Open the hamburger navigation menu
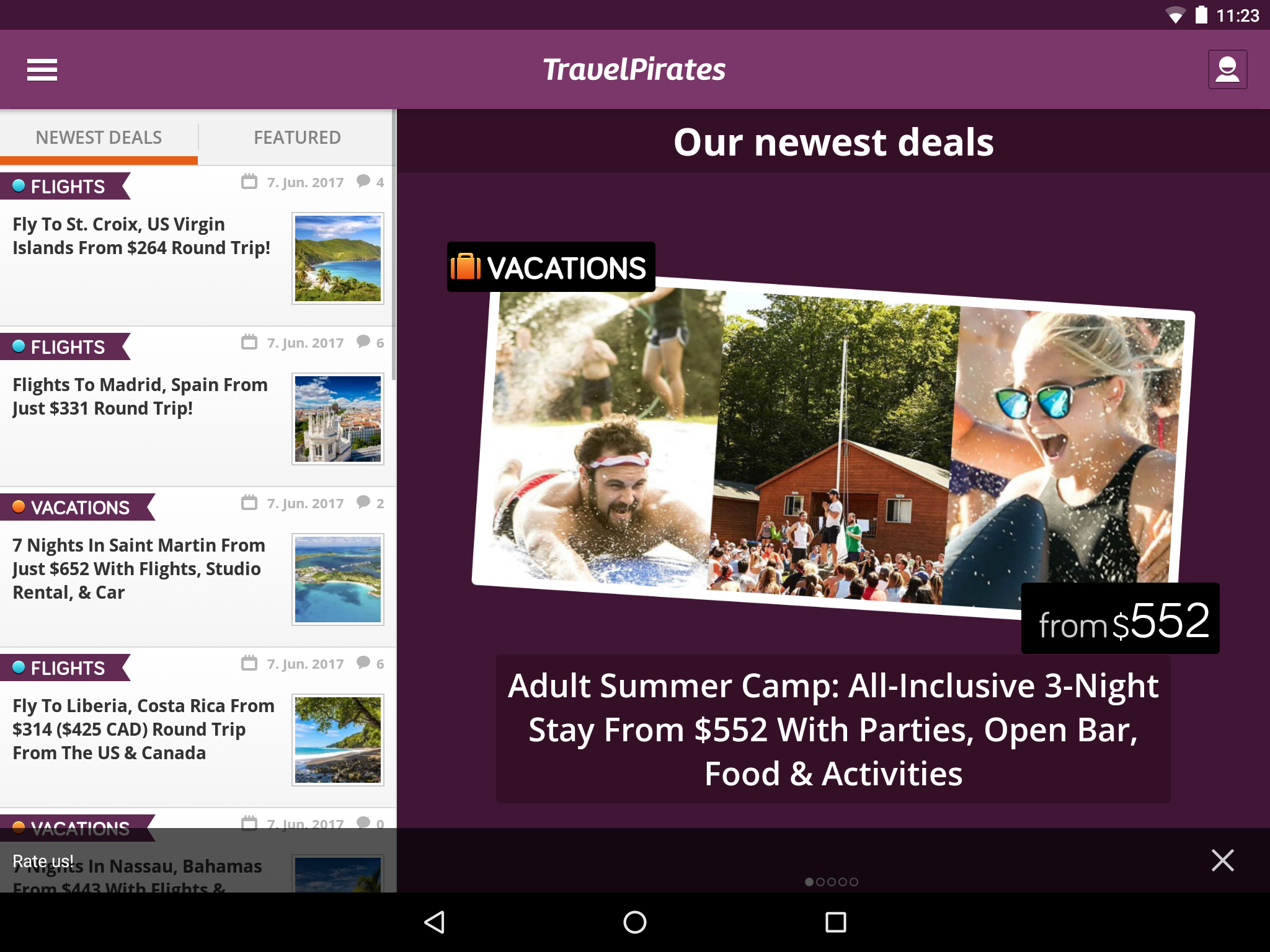The image size is (1270, 952). pos(42,69)
